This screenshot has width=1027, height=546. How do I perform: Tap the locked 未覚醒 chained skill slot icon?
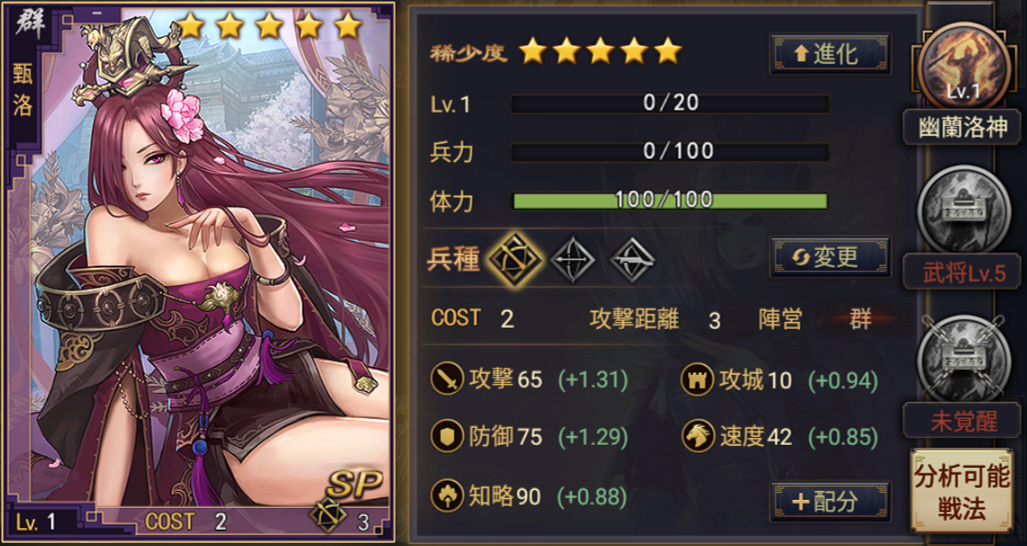[x=962, y=358]
